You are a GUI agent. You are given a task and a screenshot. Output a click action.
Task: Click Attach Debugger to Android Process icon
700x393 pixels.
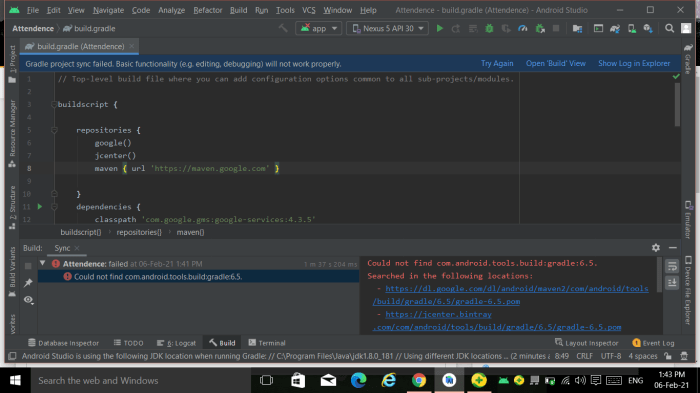pos(540,28)
